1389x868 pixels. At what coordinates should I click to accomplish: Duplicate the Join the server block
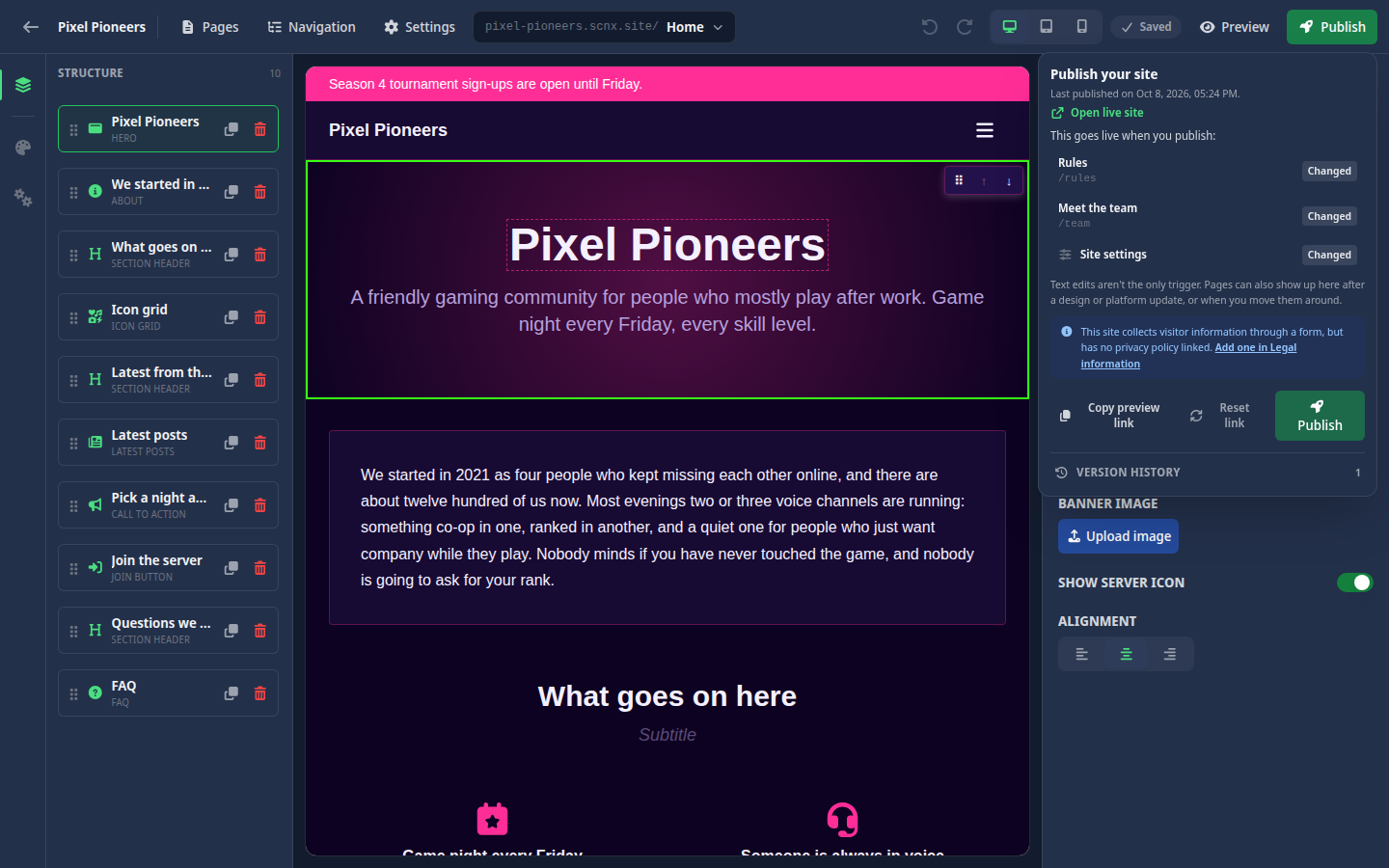tap(231, 568)
